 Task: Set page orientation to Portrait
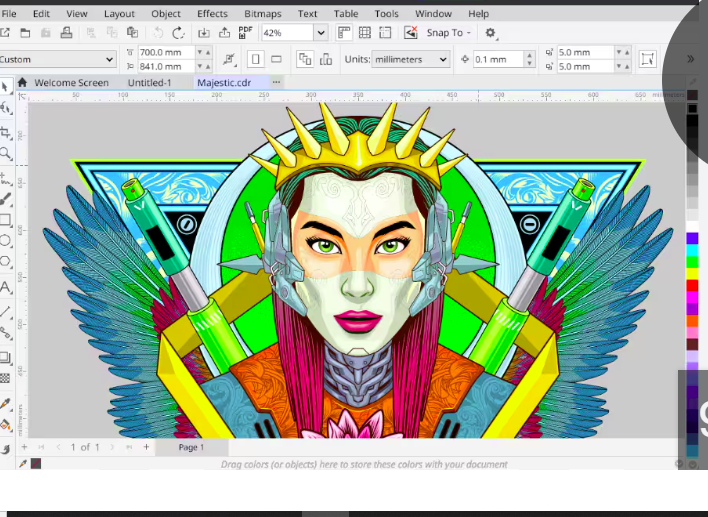pos(256,59)
